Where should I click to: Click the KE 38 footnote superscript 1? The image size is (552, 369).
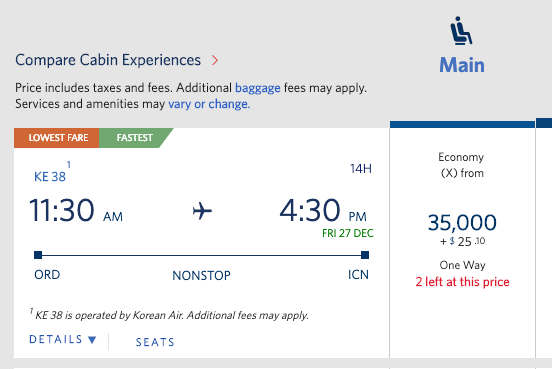(x=69, y=164)
